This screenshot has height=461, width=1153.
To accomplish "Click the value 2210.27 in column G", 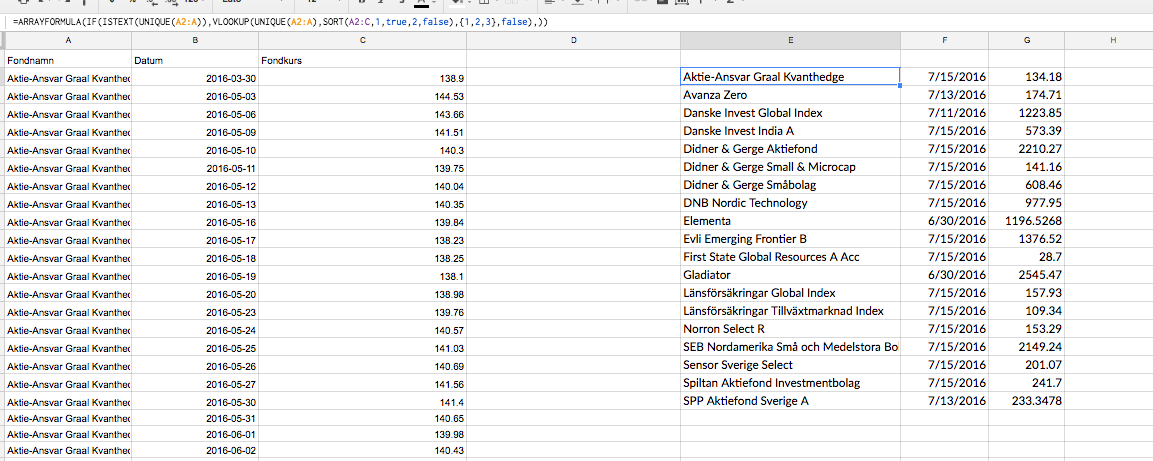I will (1027, 149).
